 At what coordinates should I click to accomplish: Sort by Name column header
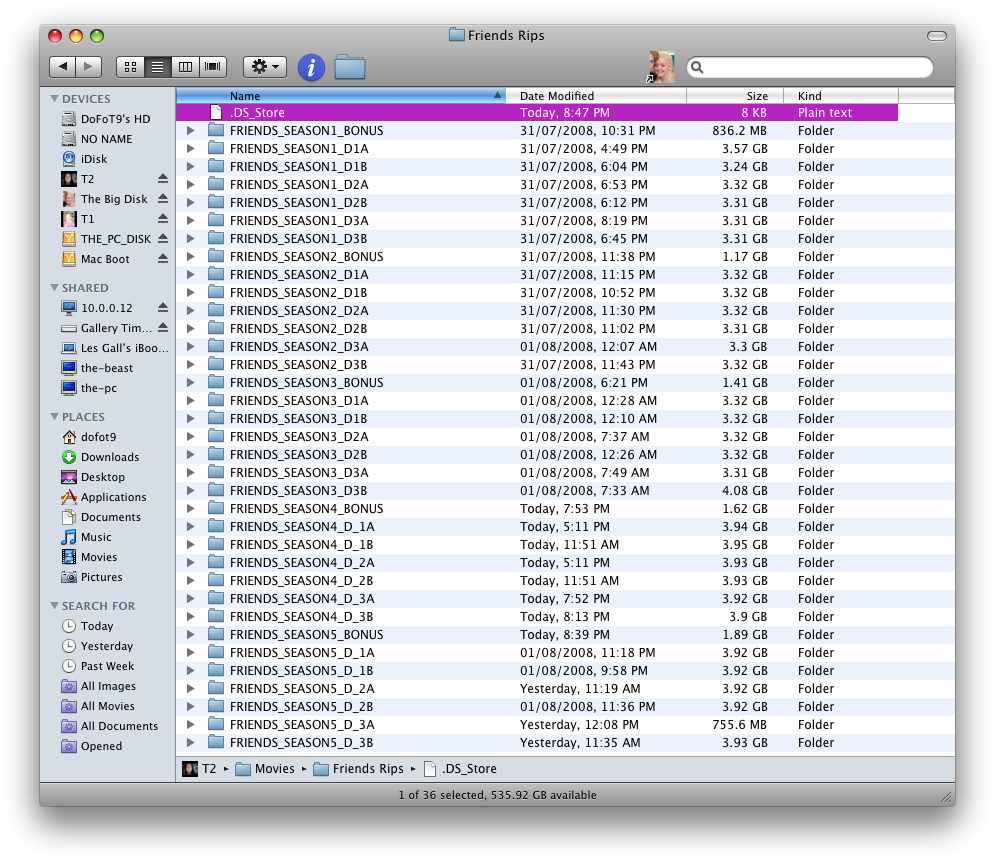tap(341, 96)
